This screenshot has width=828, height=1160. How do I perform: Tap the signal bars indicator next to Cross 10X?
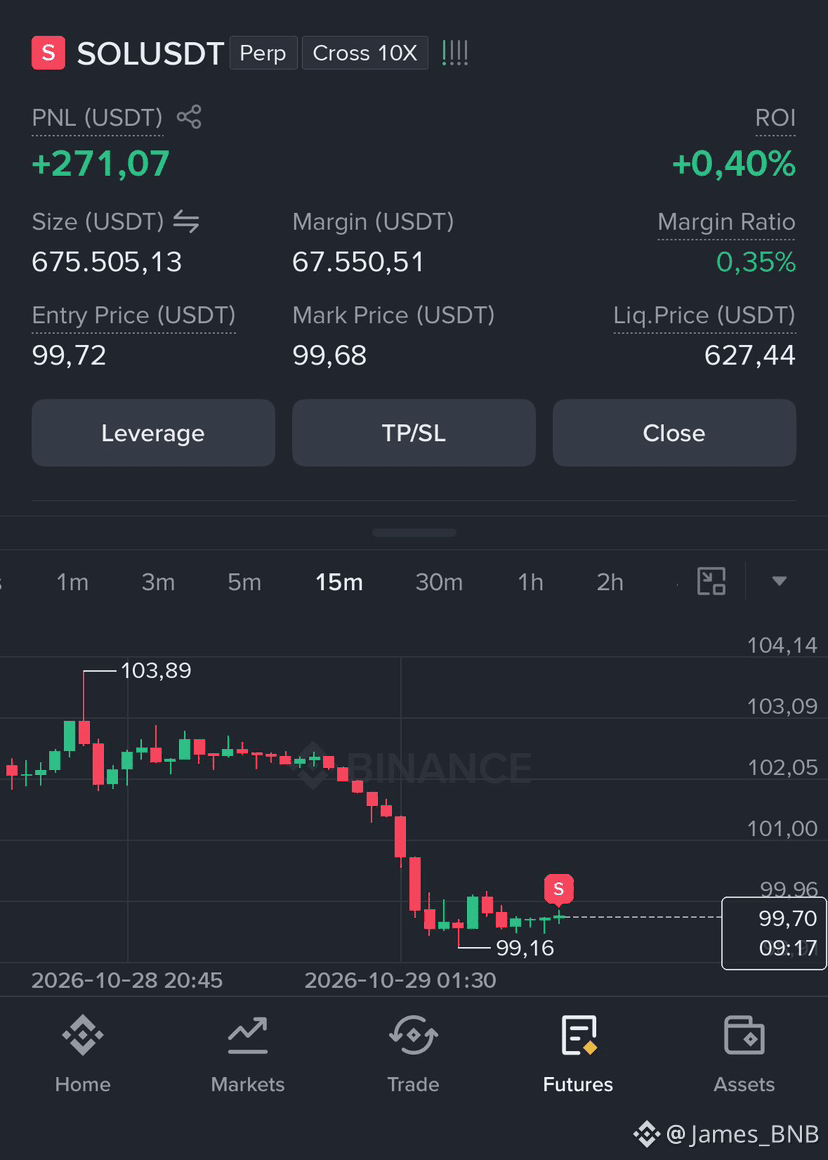(454, 53)
